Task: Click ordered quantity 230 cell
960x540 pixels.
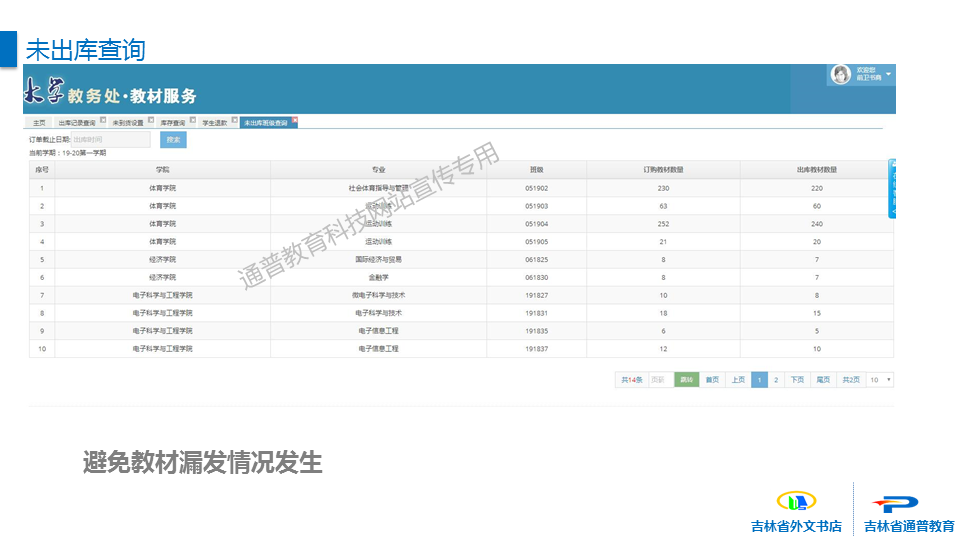Action: tap(663, 189)
